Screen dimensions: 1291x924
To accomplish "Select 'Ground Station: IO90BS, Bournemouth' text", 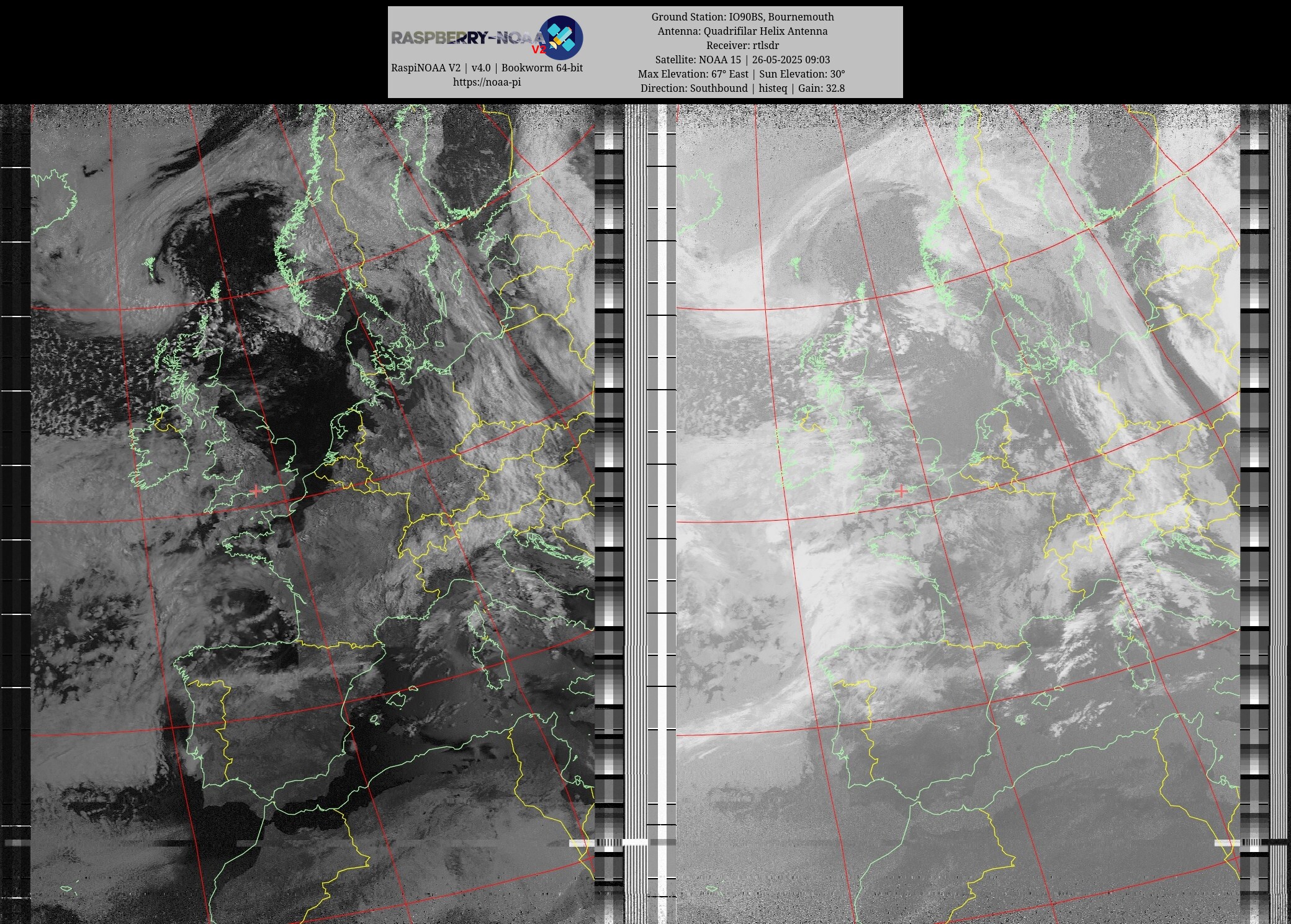I will click(x=742, y=17).
